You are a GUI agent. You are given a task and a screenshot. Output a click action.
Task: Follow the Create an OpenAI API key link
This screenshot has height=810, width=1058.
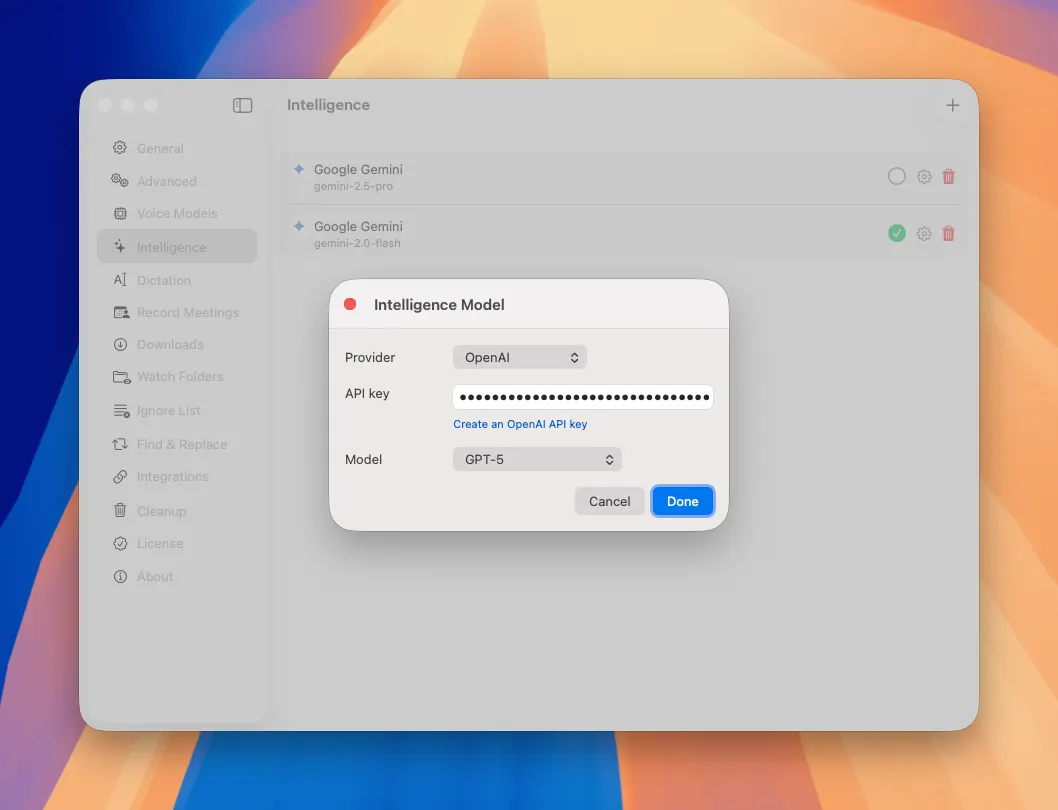click(520, 424)
